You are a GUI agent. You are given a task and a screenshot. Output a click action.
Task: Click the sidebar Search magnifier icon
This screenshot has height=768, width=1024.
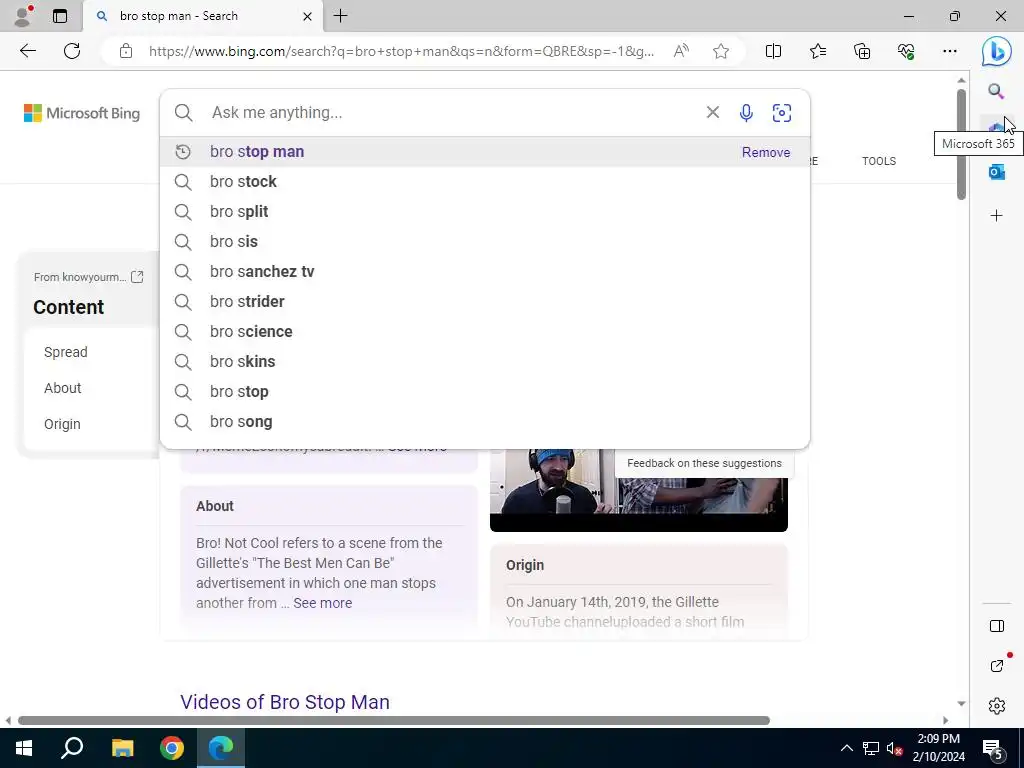pos(996,91)
